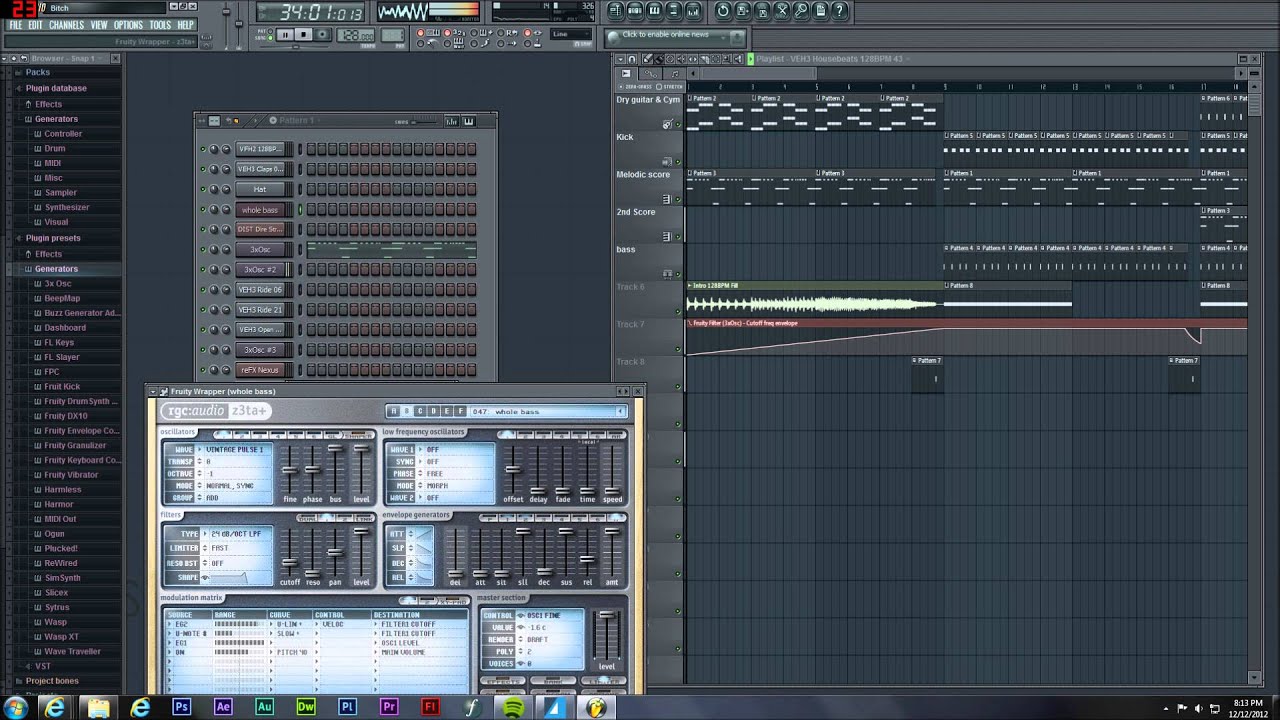
Task: Expand the Packs browser folder
Action: pyautogui.click(x=37, y=72)
